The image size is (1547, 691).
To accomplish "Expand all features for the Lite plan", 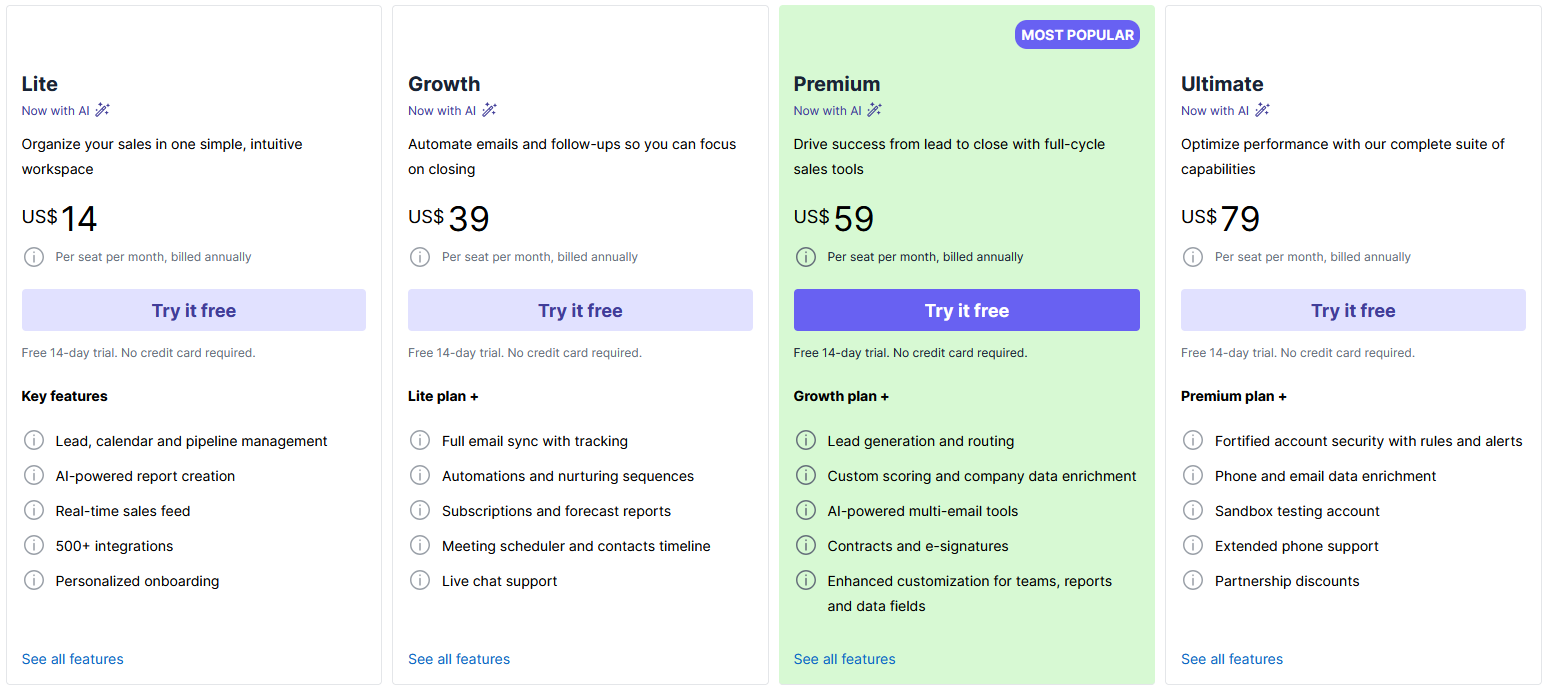I will [71, 659].
